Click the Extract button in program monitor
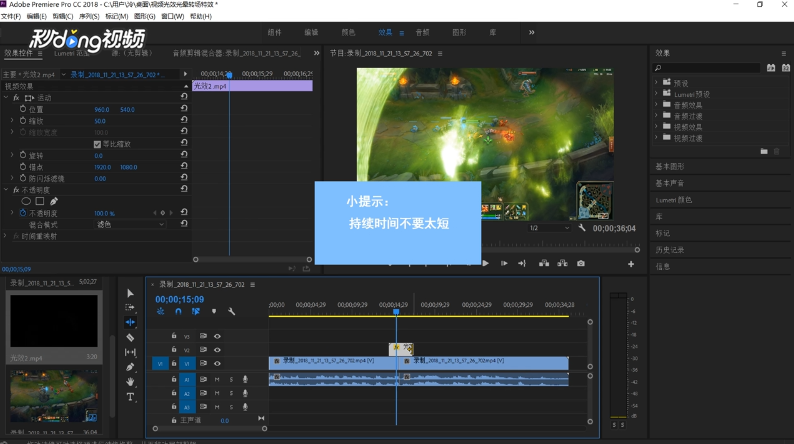 pos(562,263)
